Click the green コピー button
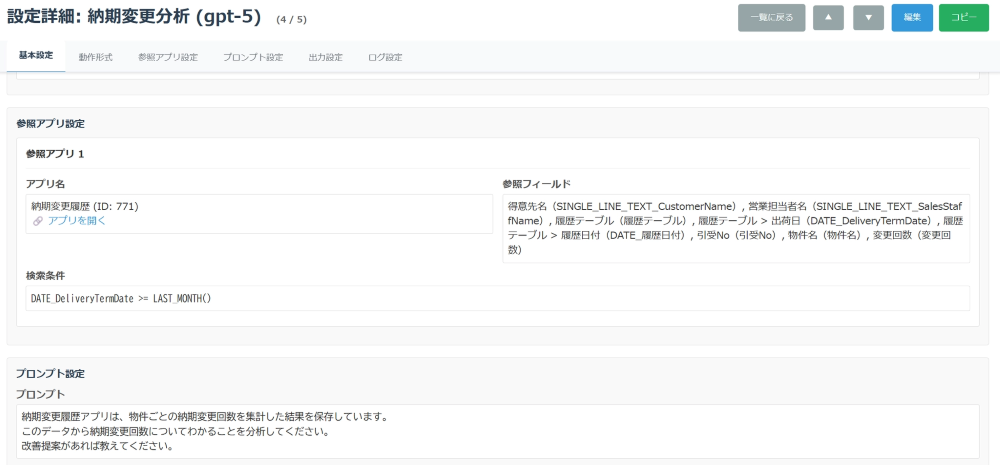The image size is (1000, 465). (x=964, y=18)
